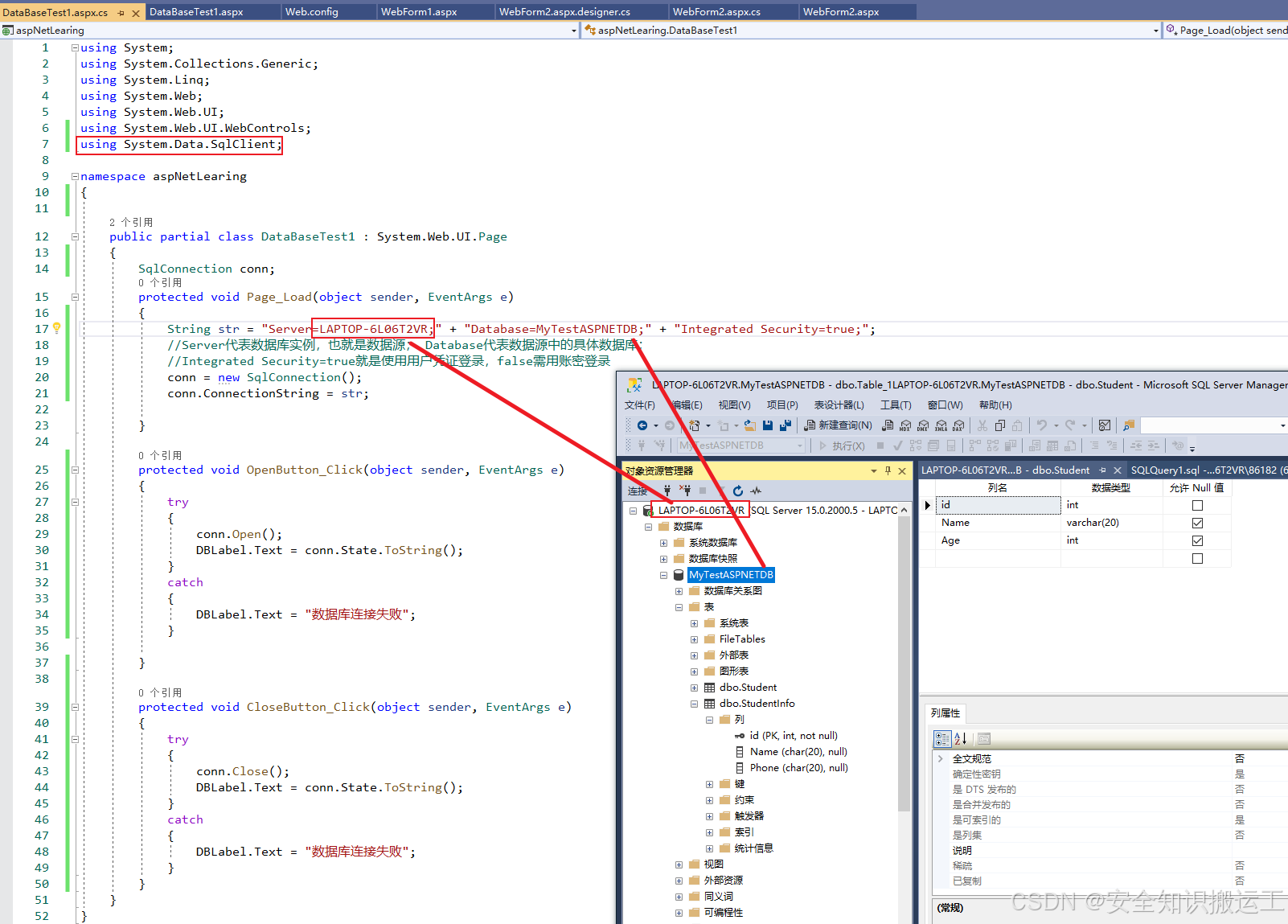This screenshot has height=924, width=1288.
Task: Click the MyTestASPNETDB database cylinder icon
Action: tap(679, 575)
